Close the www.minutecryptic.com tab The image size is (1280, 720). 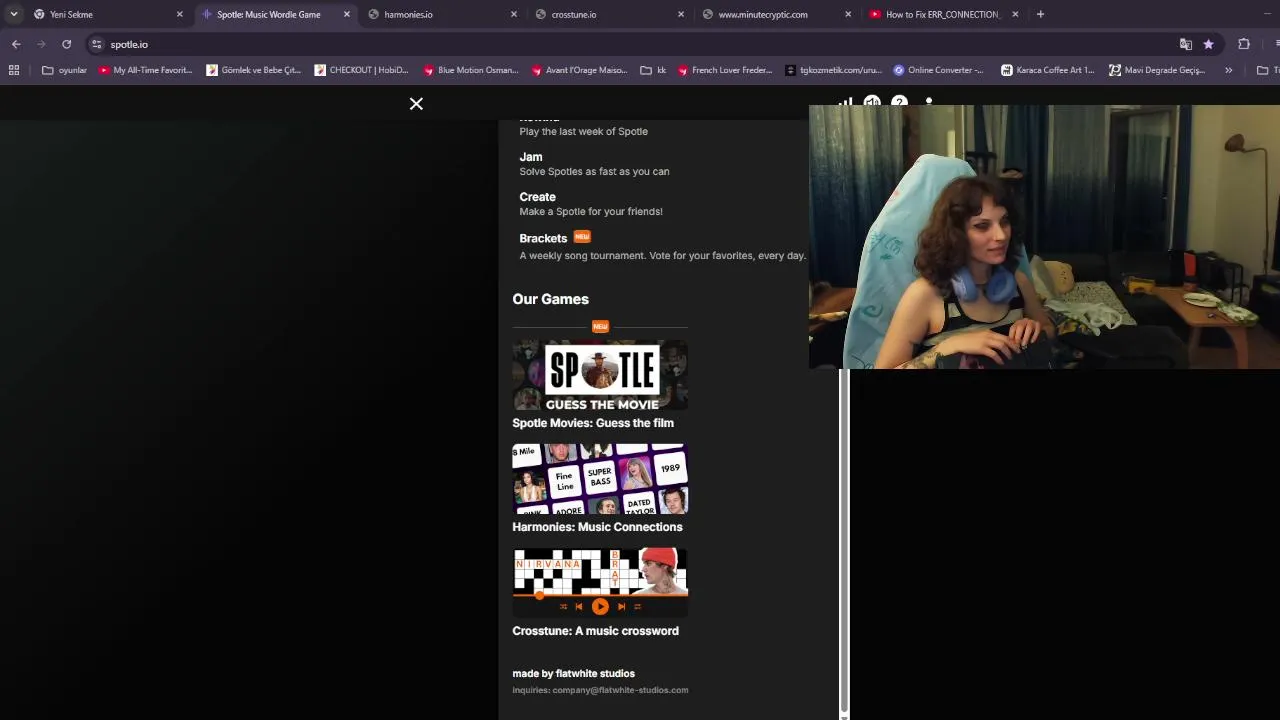pyautogui.click(x=848, y=14)
